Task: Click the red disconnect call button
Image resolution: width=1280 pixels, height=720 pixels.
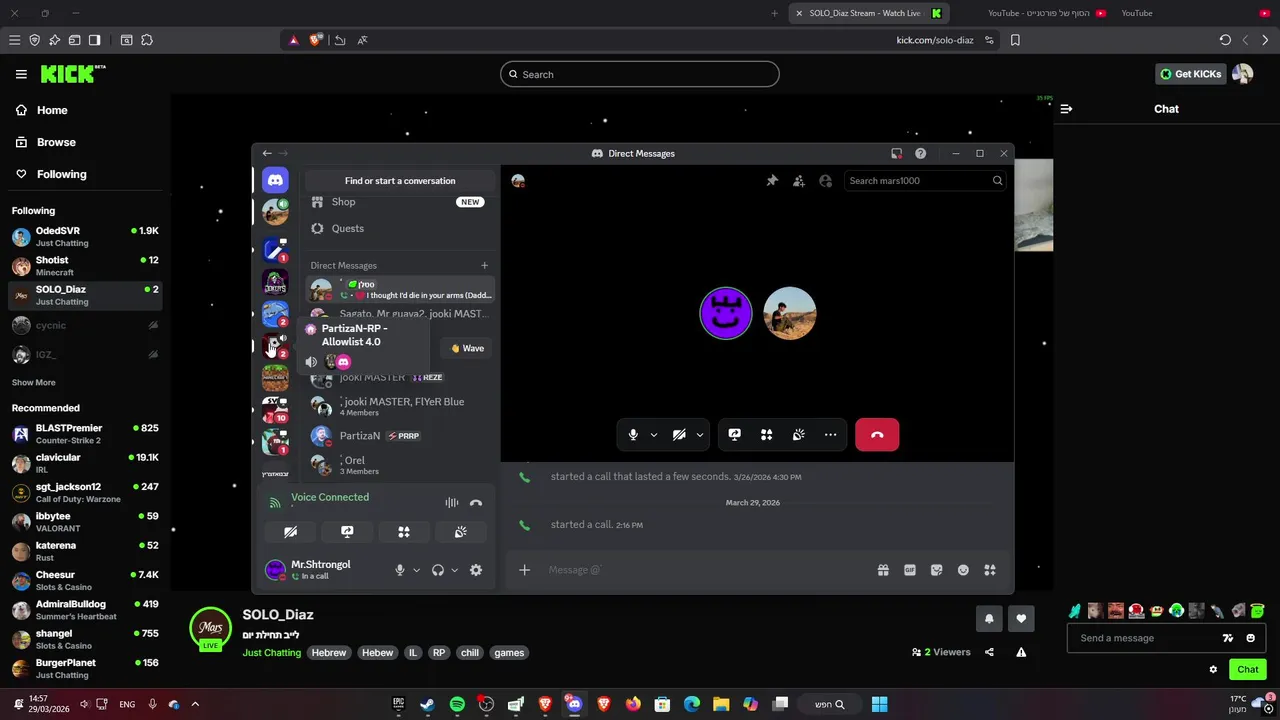Action: click(x=877, y=435)
